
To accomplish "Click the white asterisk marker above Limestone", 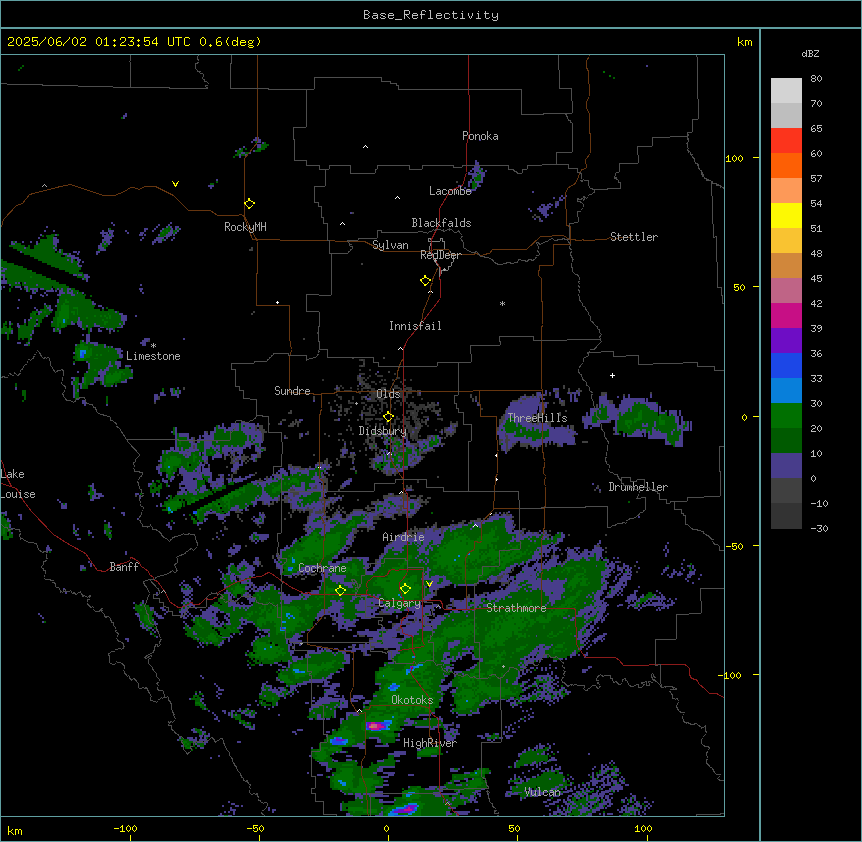I will [x=153, y=346].
